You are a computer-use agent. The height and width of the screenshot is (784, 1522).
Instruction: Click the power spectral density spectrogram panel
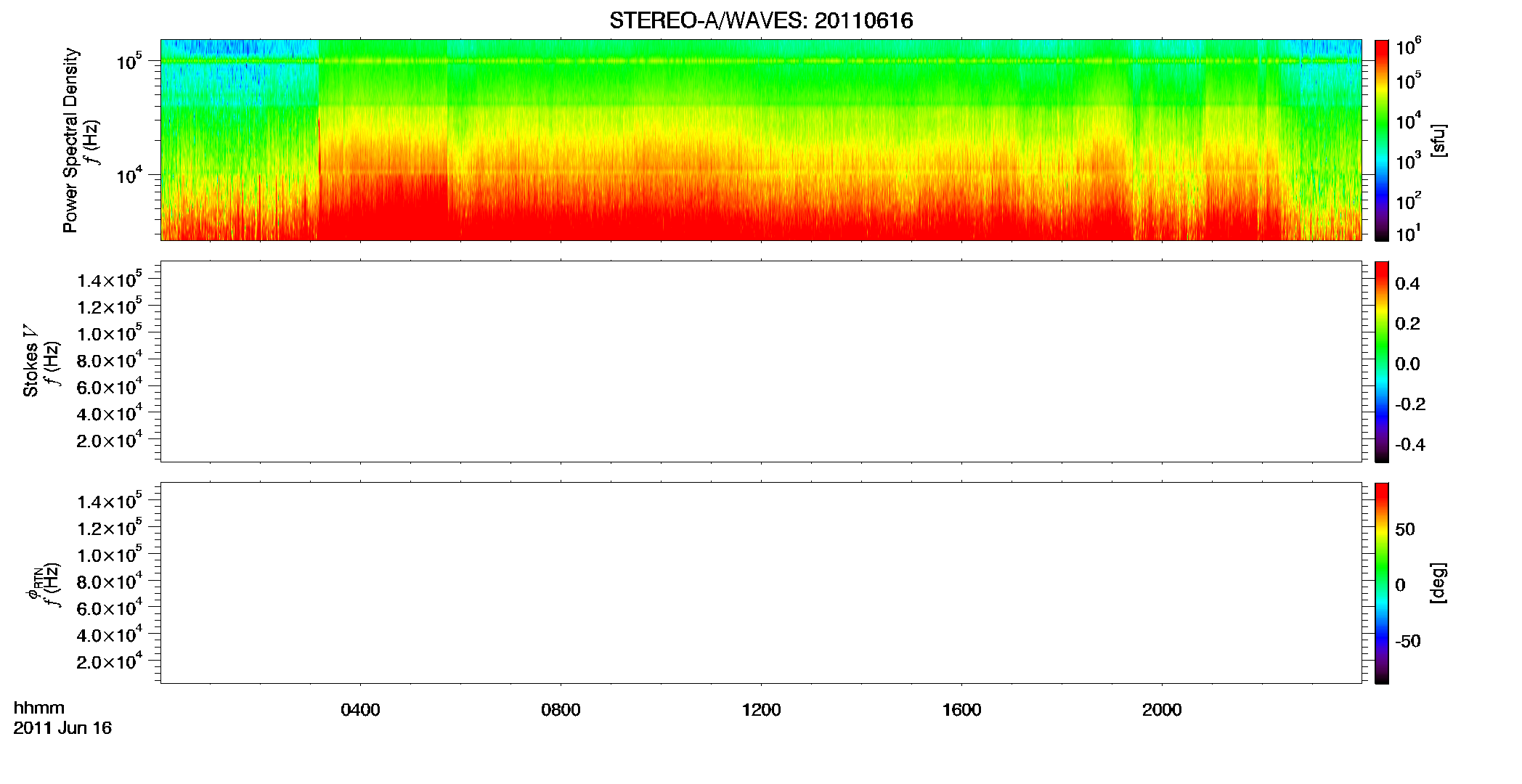click(x=761, y=140)
